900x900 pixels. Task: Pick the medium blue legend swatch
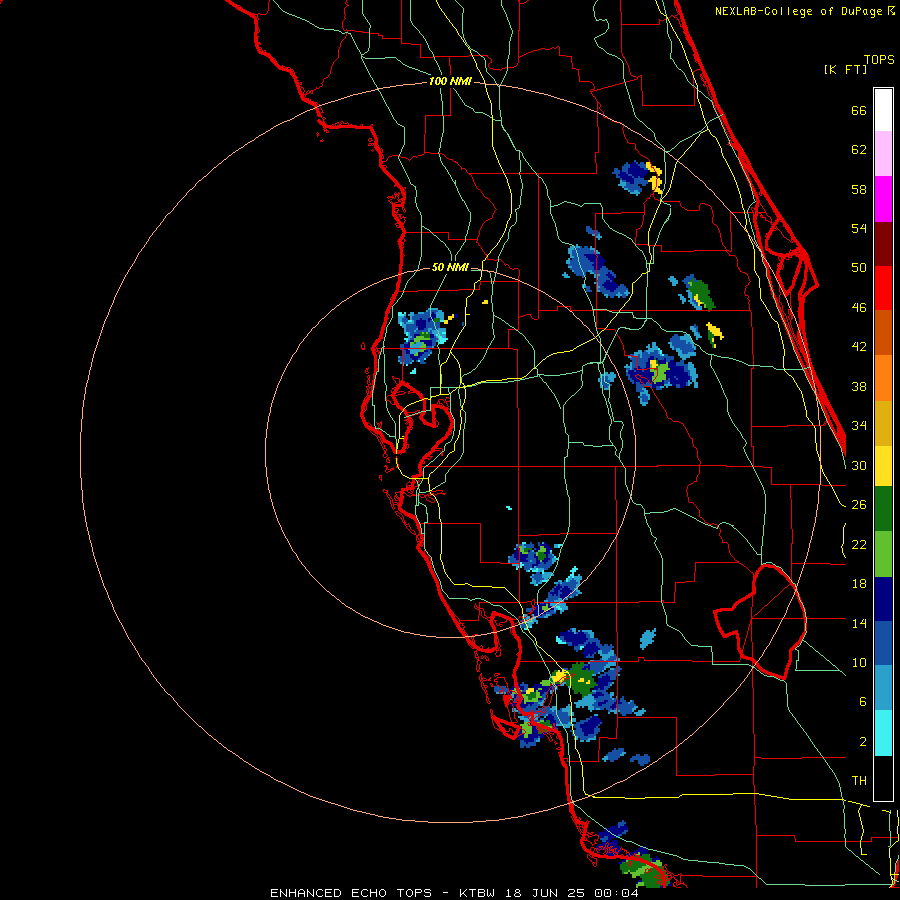click(x=883, y=643)
